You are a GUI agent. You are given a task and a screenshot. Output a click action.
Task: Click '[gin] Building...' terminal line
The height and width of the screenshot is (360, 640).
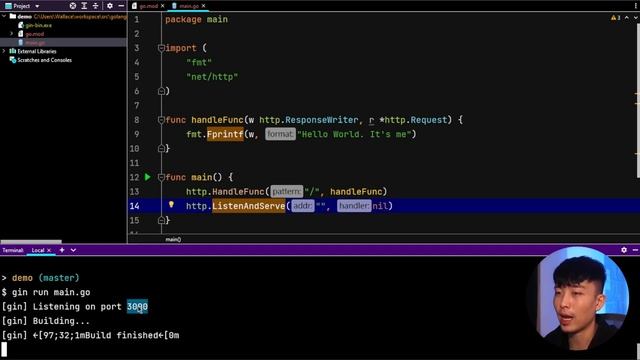pos(45,321)
